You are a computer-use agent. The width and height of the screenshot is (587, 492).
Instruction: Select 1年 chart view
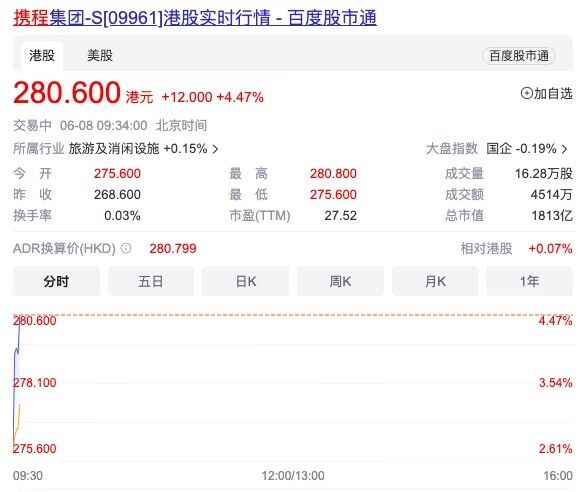tap(529, 281)
